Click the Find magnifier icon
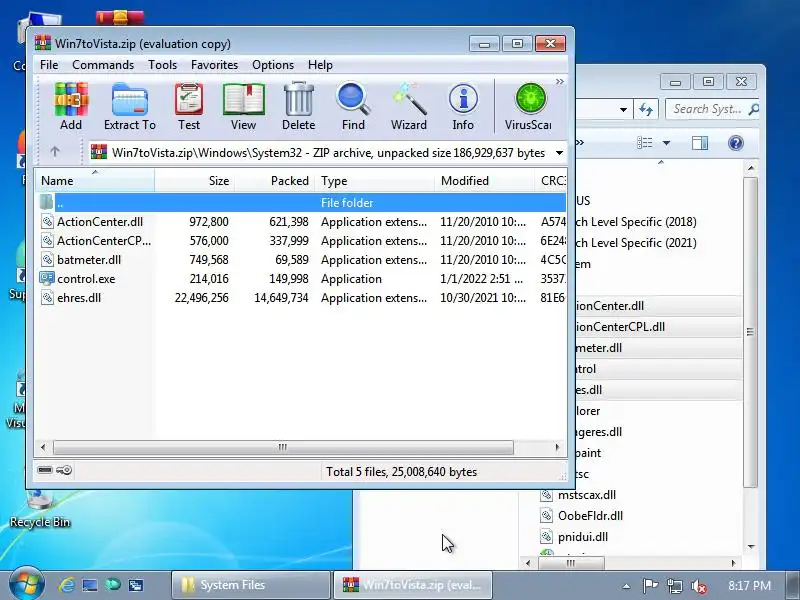This screenshot has height=600, width=800. pyautogui.click(x=353, y=107)
